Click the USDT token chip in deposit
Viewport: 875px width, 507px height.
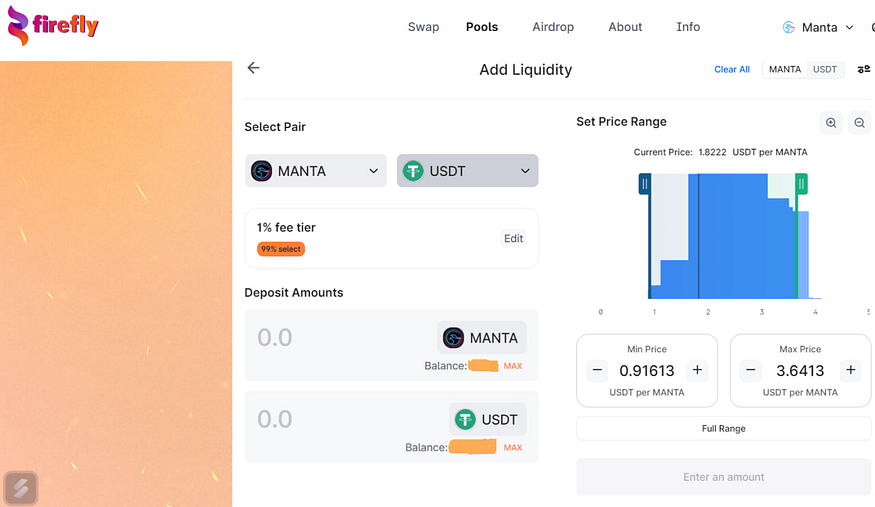point(488,419)
